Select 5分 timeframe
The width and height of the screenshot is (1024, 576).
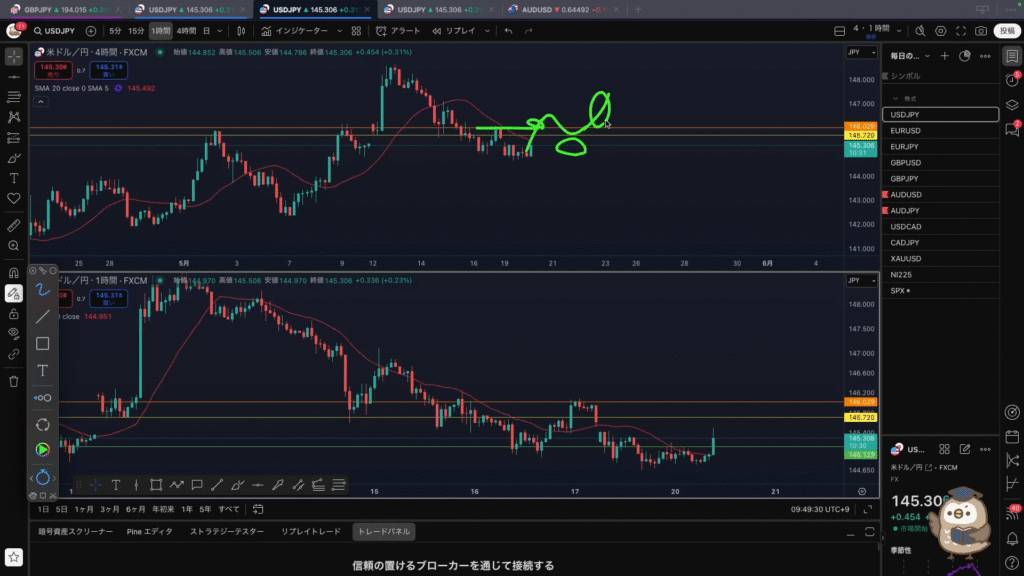pyautogui.click(x=115, y=31)
